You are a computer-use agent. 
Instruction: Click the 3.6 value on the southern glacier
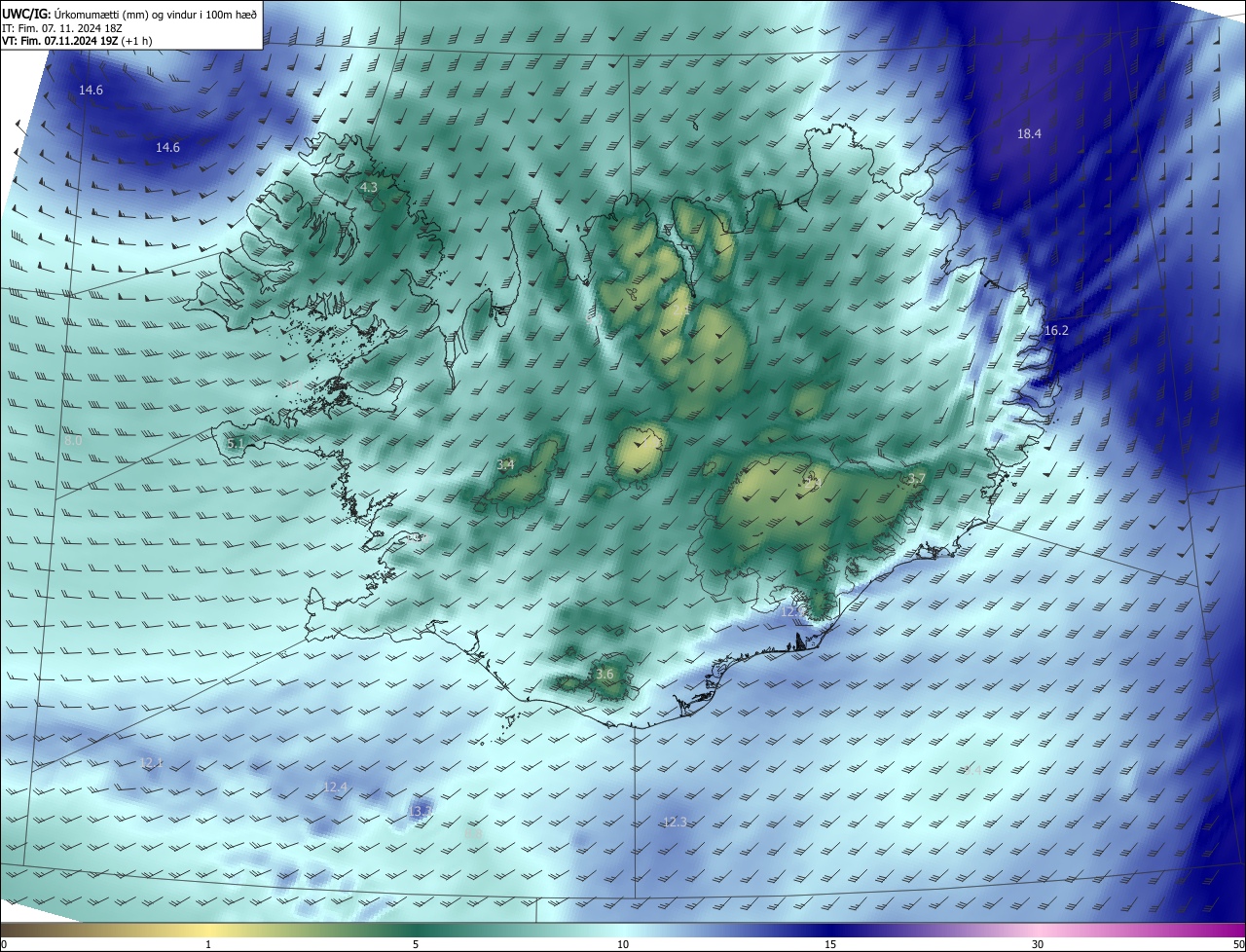[605, 674]
